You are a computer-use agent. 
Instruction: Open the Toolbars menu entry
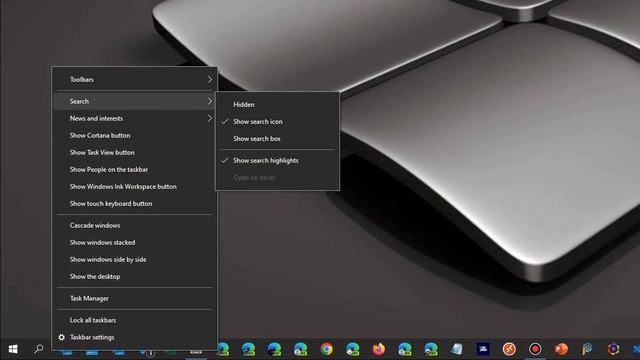135,80
